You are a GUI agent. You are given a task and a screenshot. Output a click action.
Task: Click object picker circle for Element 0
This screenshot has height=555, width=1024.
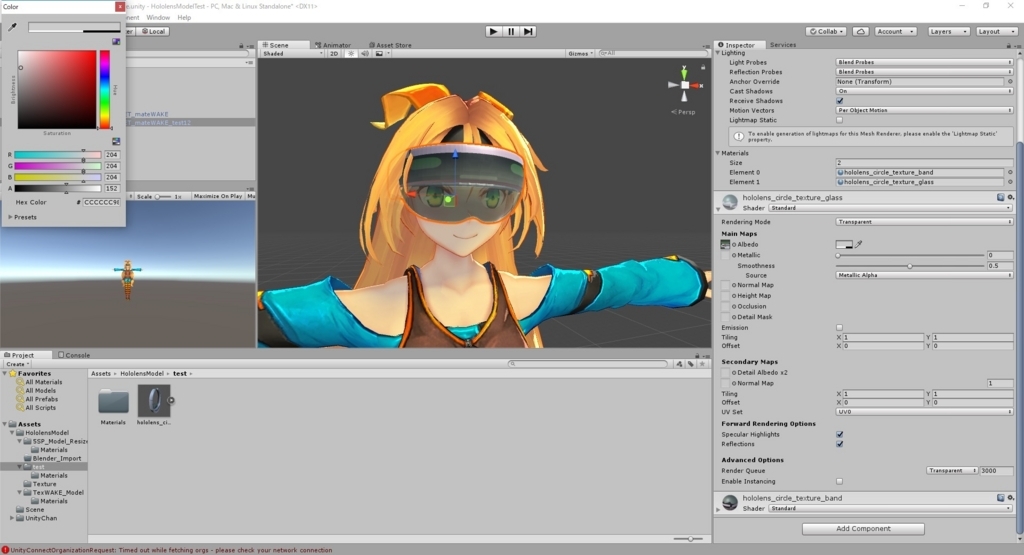(x=1010, y=172)
